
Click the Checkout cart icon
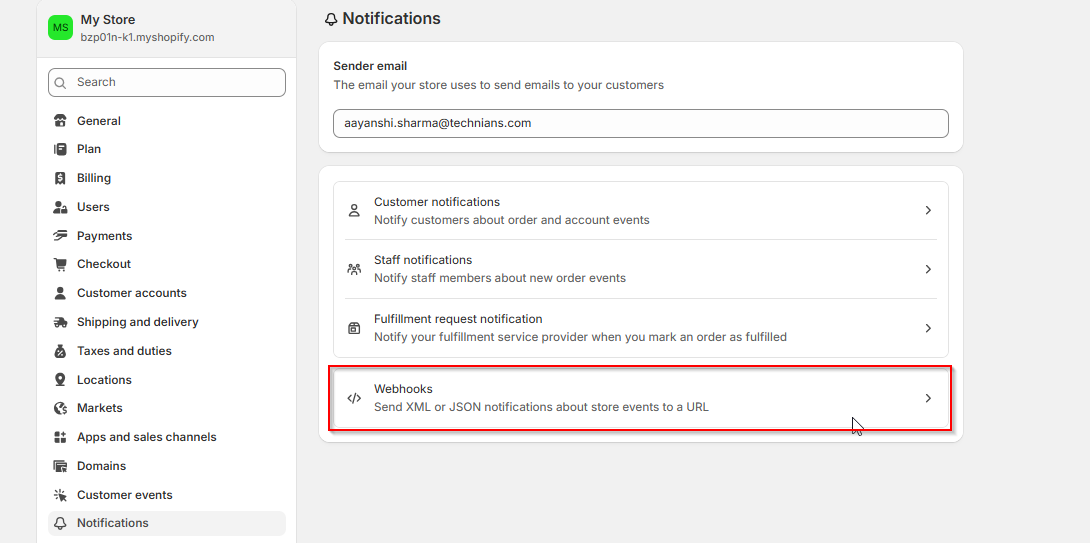point(60,264)
